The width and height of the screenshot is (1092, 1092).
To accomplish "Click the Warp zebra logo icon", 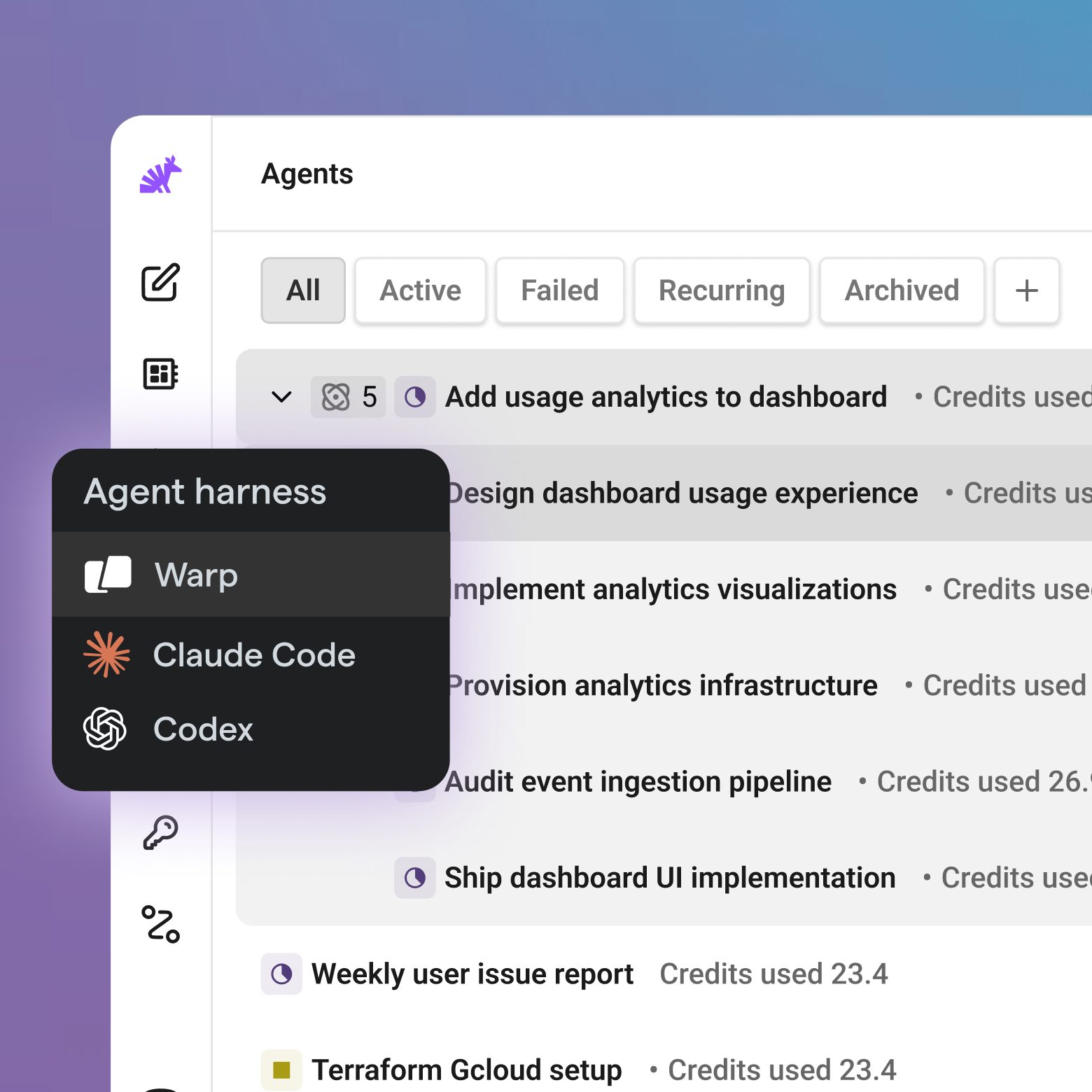I will (x=160, y=174).
